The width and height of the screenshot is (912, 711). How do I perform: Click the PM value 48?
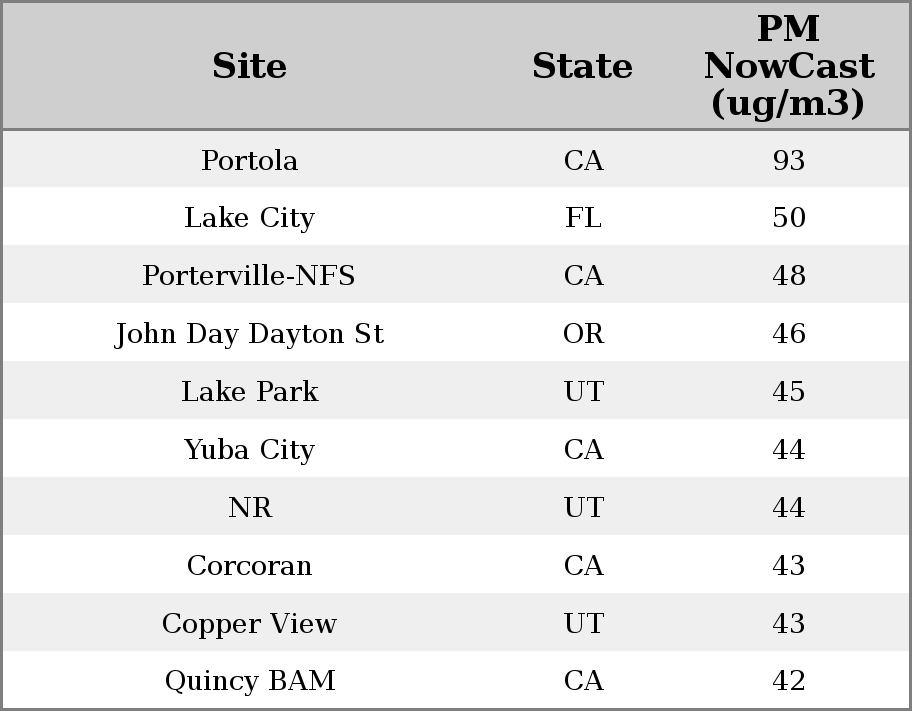tap(788, 276)
